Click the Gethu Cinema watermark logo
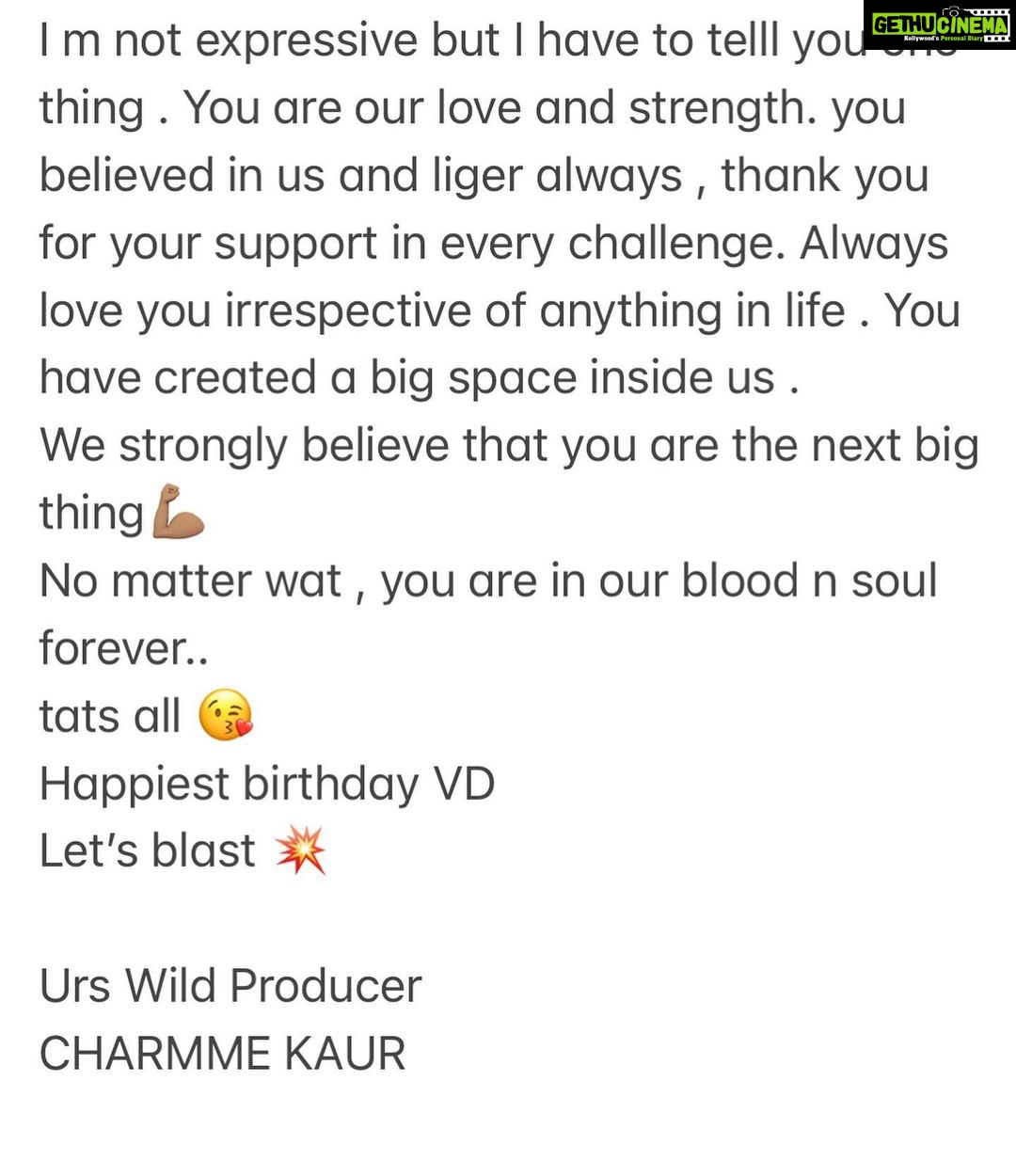This screenshot has width=1016, height=1176. click(x=938, y=24)
